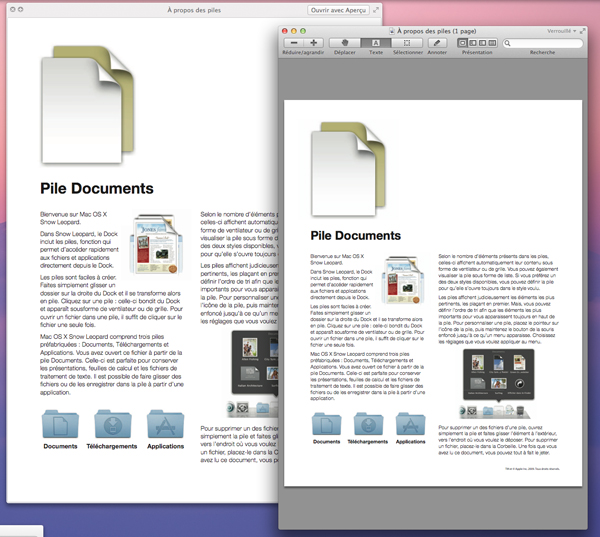Click the Documents folder icon in Quick Look window
The height and width of the screenshot is (537, 600).
coord(60,424)
